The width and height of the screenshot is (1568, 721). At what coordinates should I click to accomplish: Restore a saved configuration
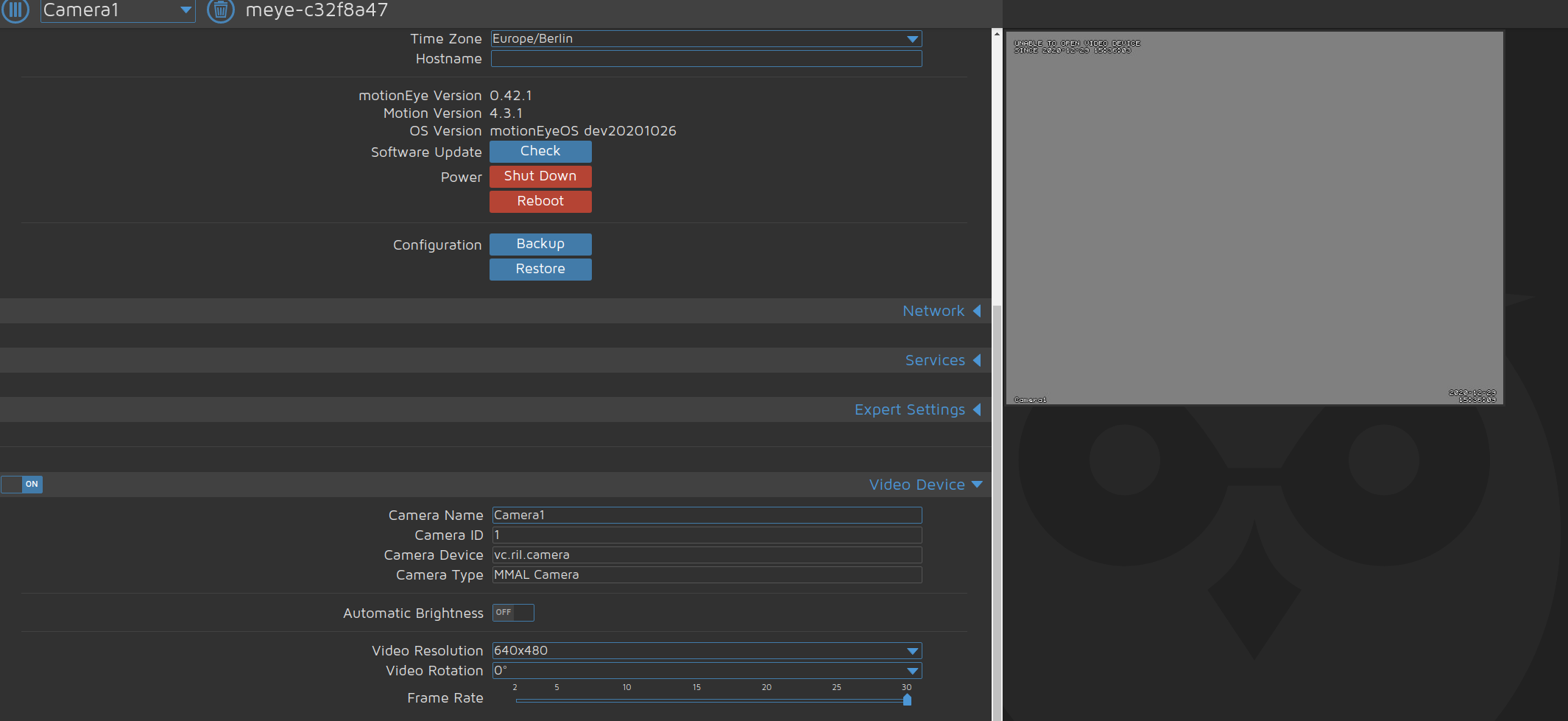pyautogui.click(x=540, y=269)
